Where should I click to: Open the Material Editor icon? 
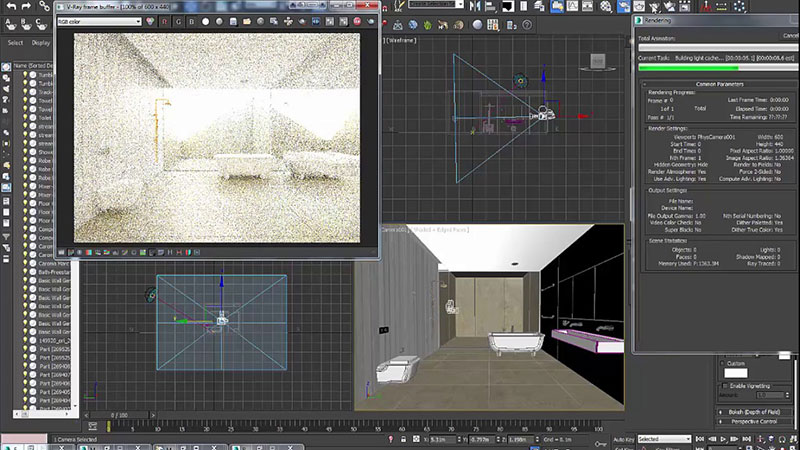[x=606, y=6]
